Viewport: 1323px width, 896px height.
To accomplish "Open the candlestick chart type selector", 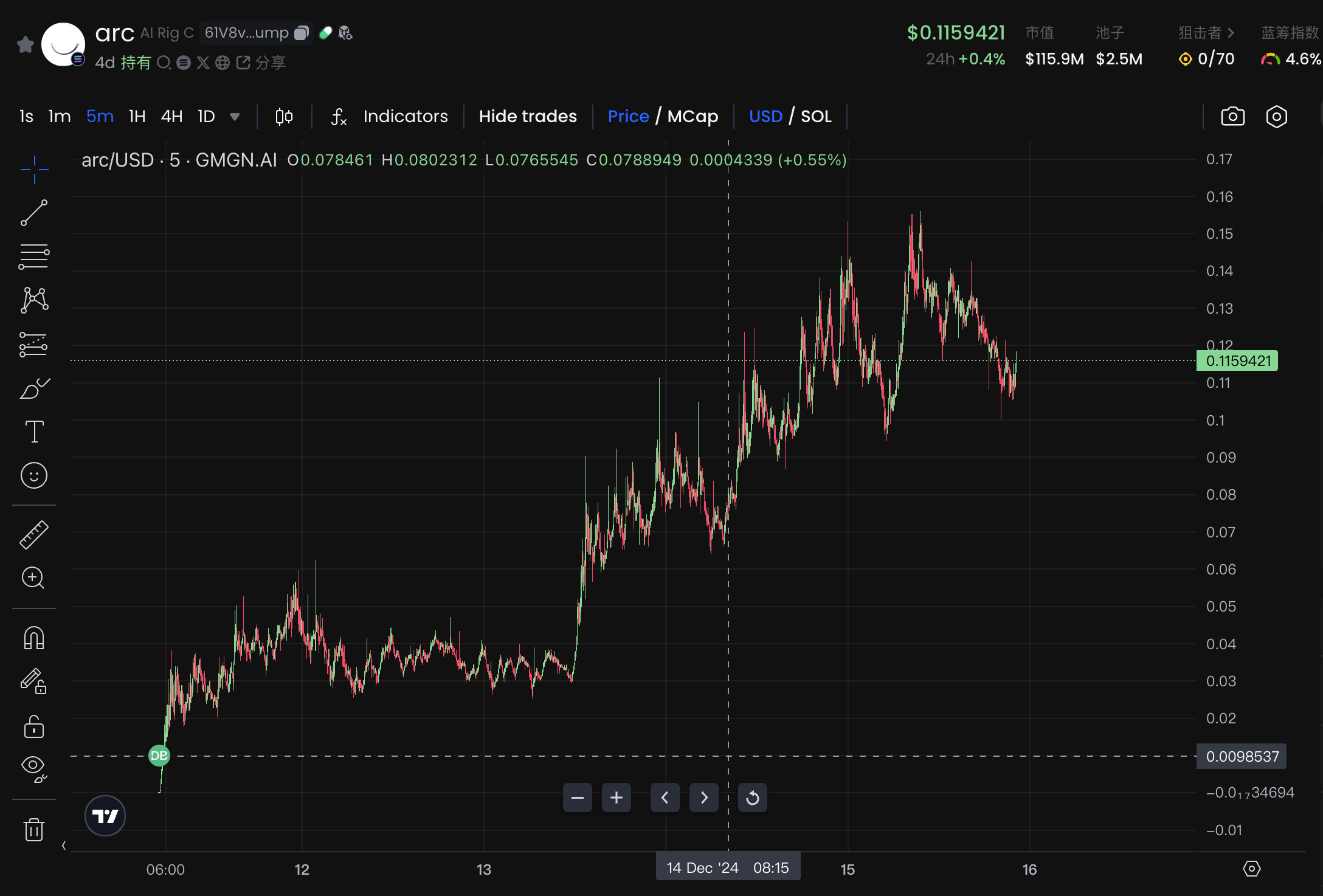I will pos(284,116).
